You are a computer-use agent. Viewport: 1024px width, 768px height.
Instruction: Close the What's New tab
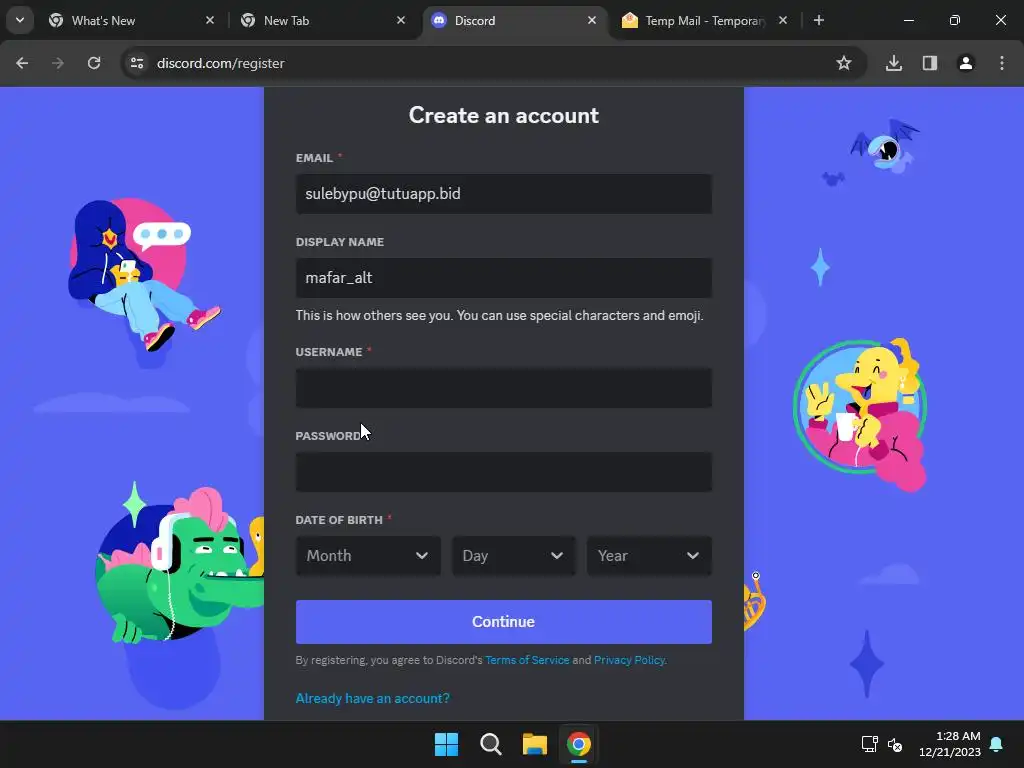pos(210,20)
